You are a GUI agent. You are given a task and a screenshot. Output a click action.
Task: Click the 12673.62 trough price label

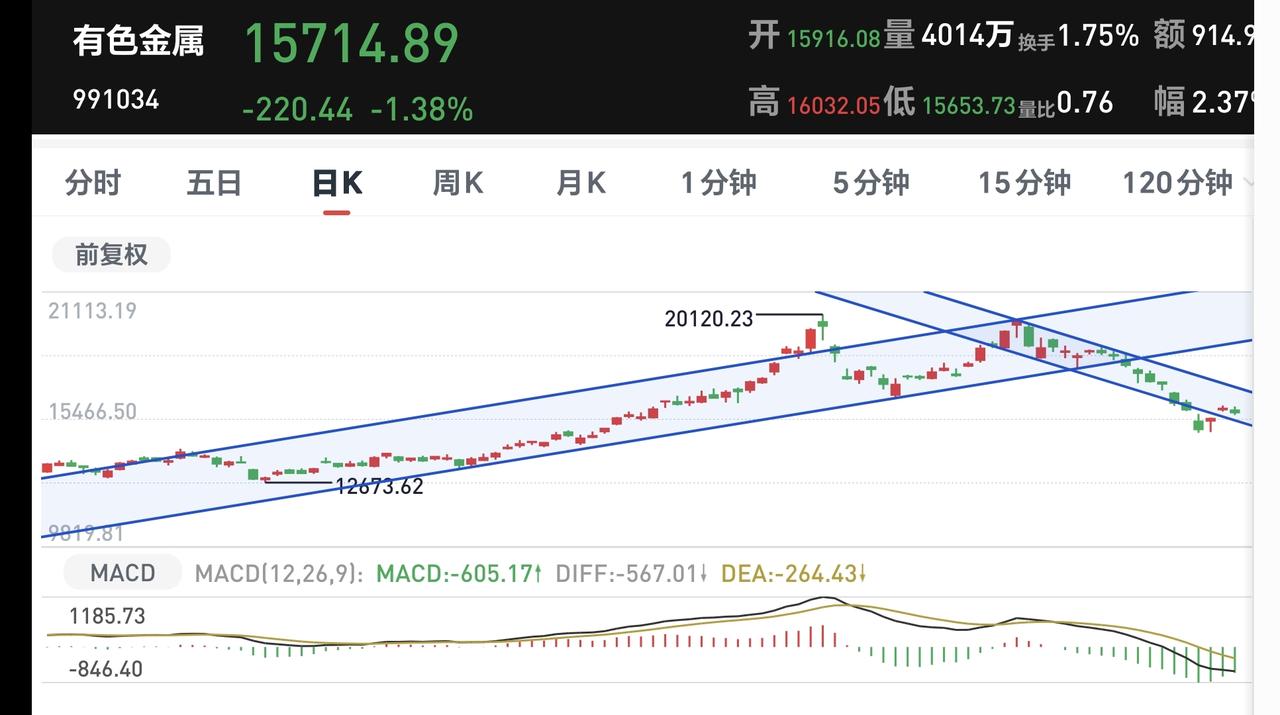(379, 487)
